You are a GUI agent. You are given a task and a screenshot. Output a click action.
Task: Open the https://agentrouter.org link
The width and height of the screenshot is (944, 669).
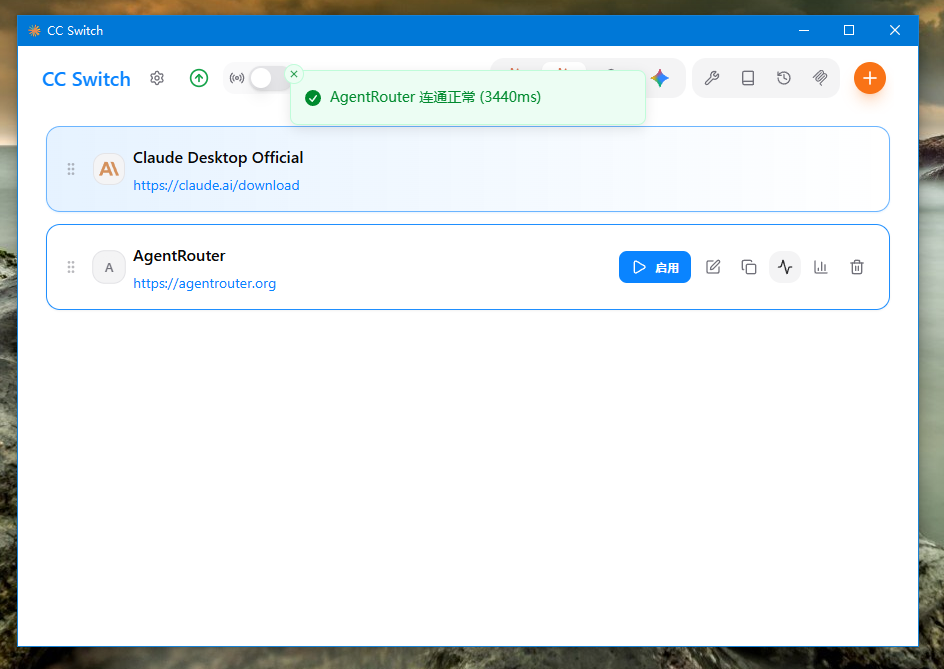(x=205, y=284)
